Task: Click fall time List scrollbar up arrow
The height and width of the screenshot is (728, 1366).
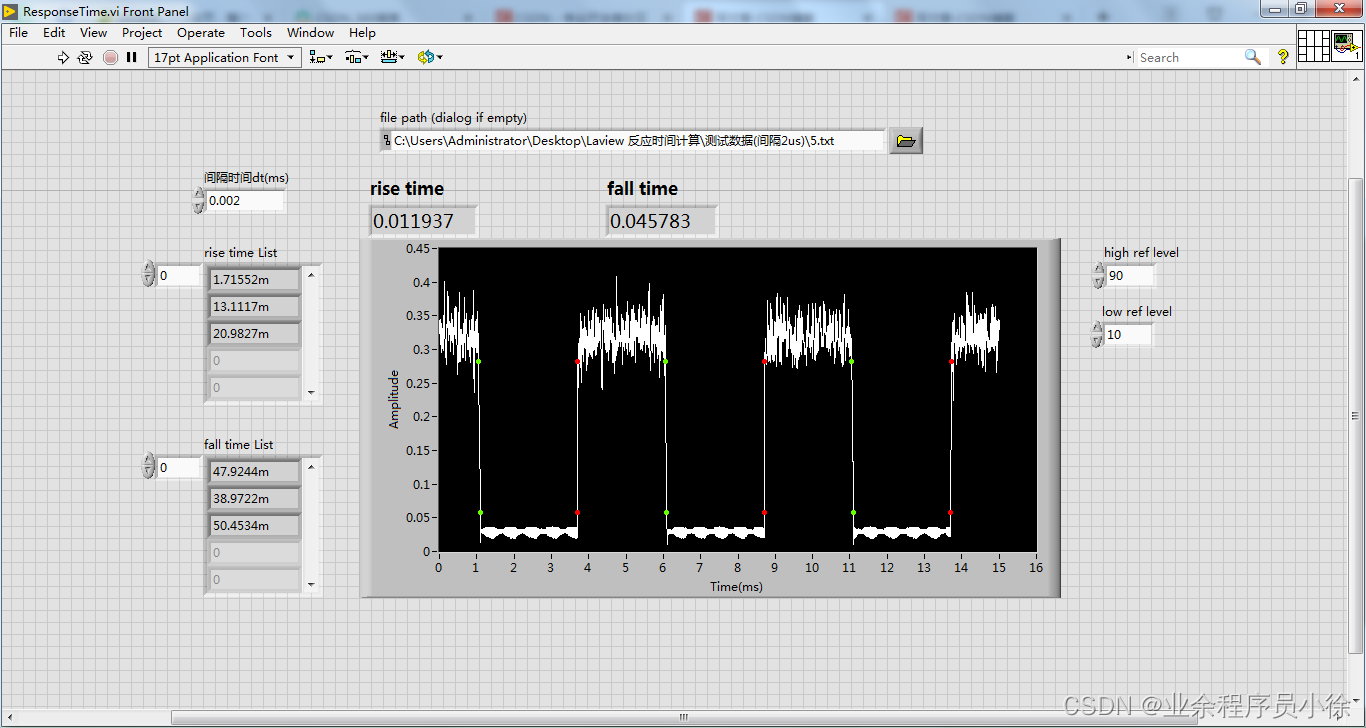Action: 311,466
